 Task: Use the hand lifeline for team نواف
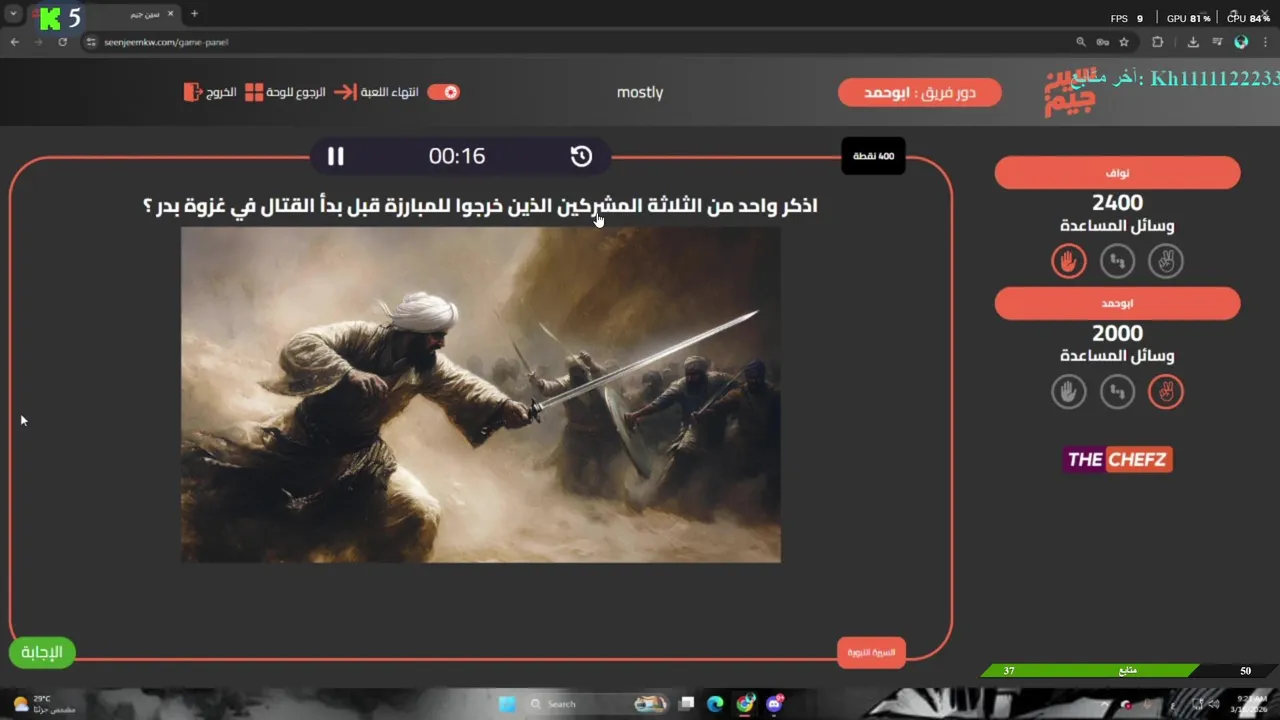point(1069,261)
